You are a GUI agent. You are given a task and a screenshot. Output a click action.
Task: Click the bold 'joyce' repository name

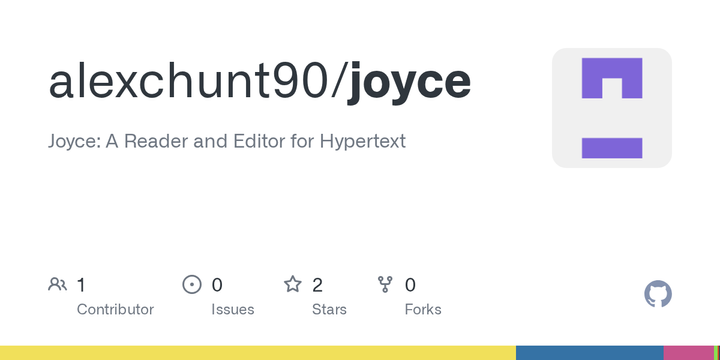click(x=410, y=84)
